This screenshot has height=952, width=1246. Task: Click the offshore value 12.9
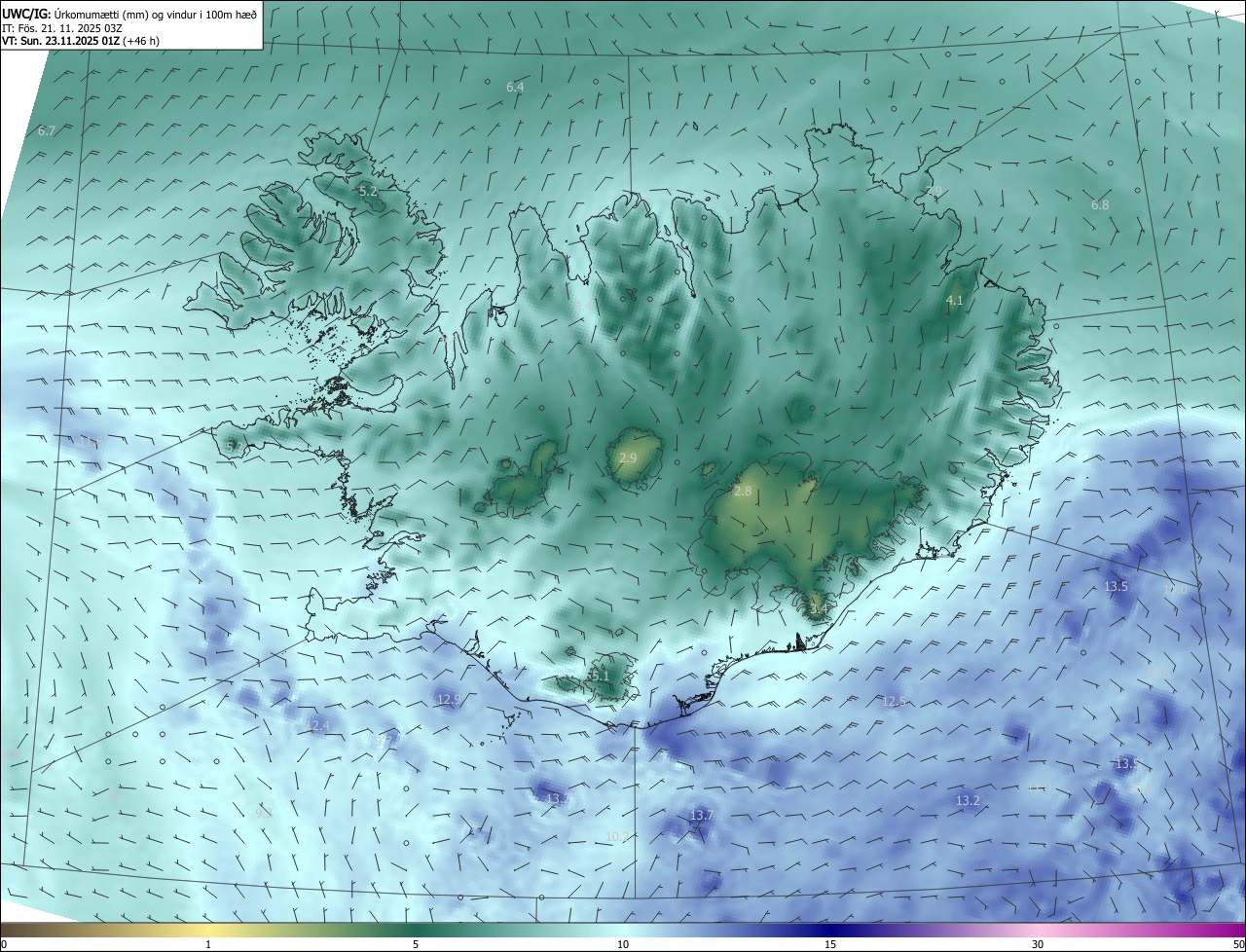click(449, 700)
